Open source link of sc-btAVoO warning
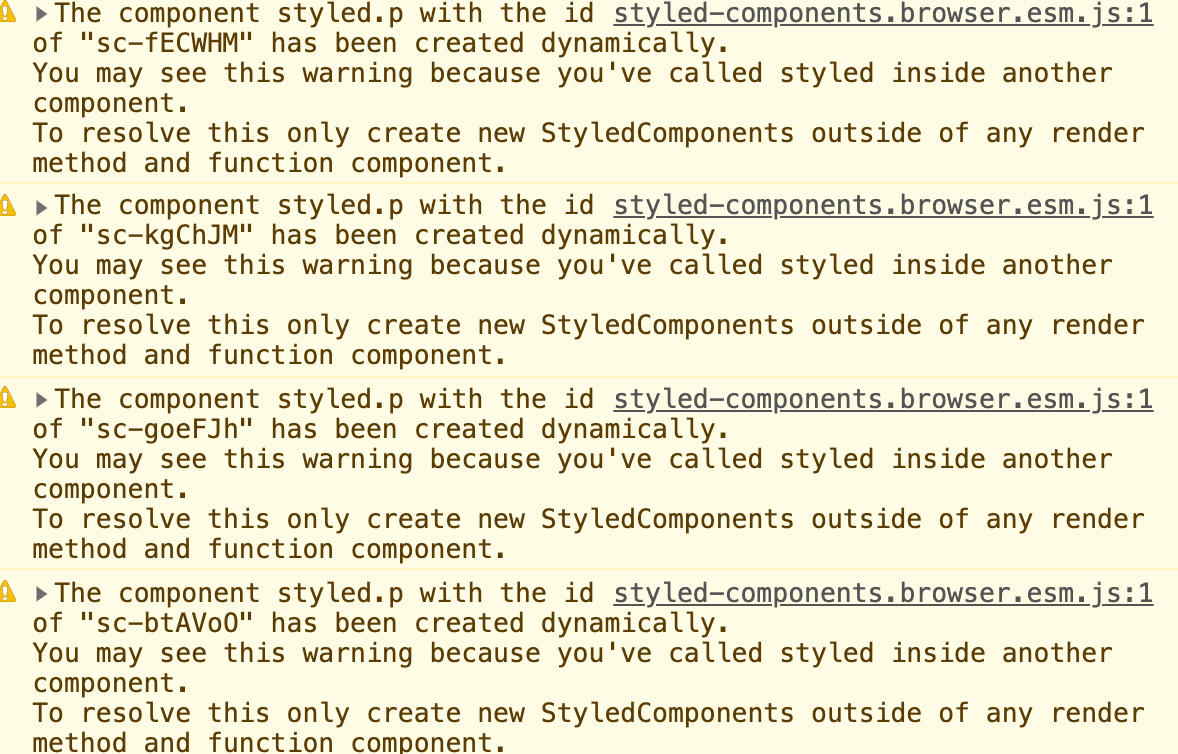This screenshot has height=754, width=1178. tap(883, 593)
